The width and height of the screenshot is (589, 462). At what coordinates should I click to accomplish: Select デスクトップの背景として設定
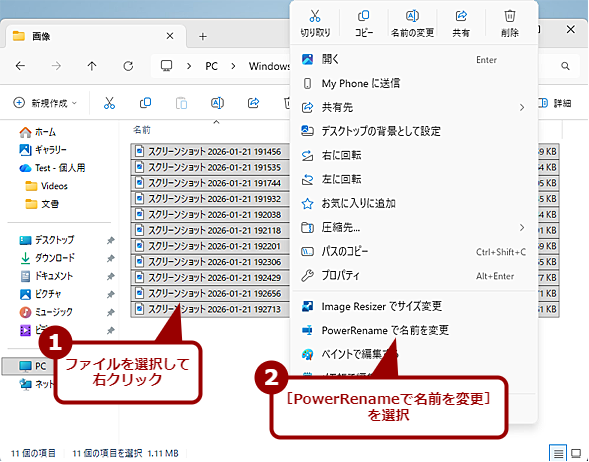click(x=414, y=131)
